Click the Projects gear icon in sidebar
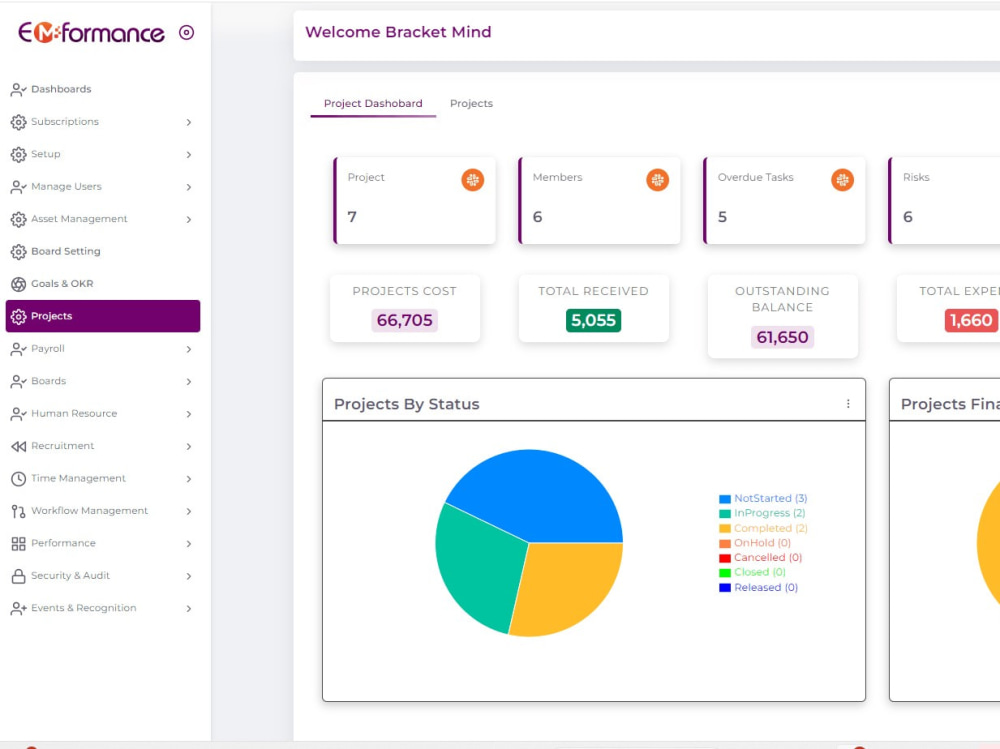 coord(18,316)
